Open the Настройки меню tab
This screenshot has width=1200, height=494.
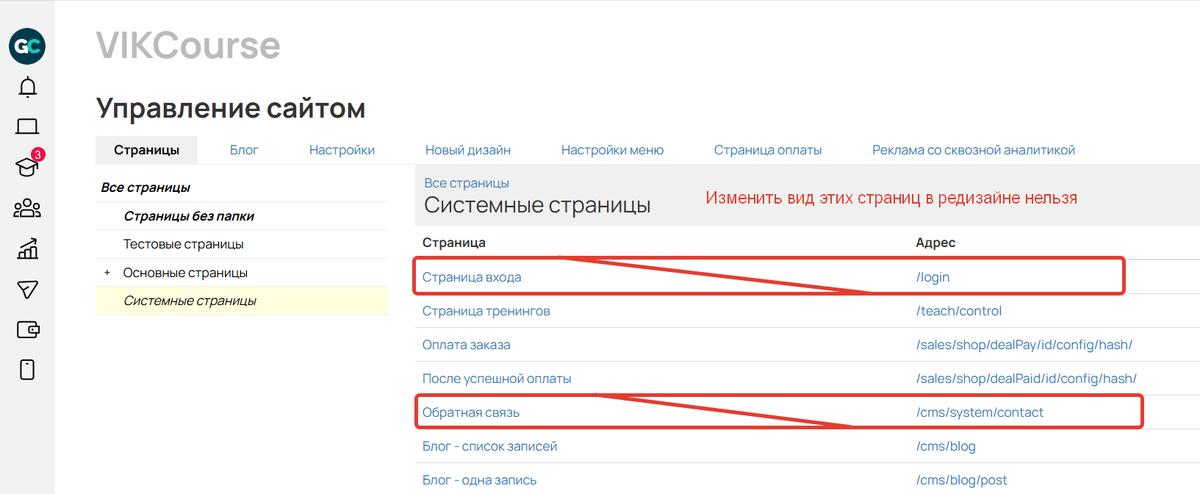point(612,150)
